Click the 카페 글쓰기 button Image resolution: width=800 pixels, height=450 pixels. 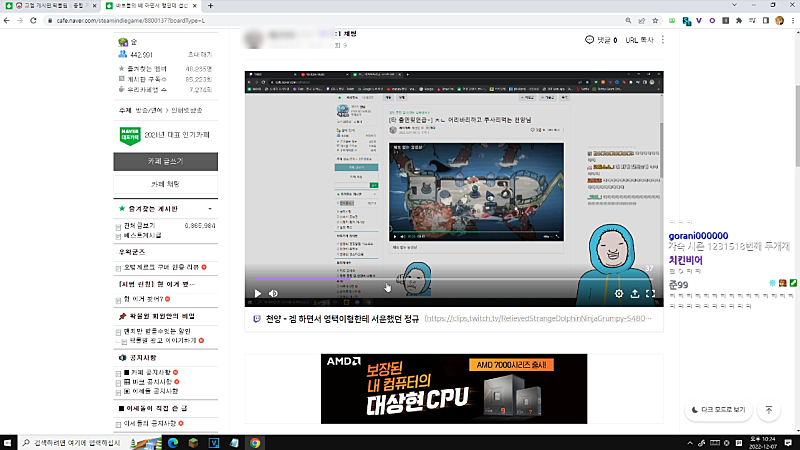point(165,161)
